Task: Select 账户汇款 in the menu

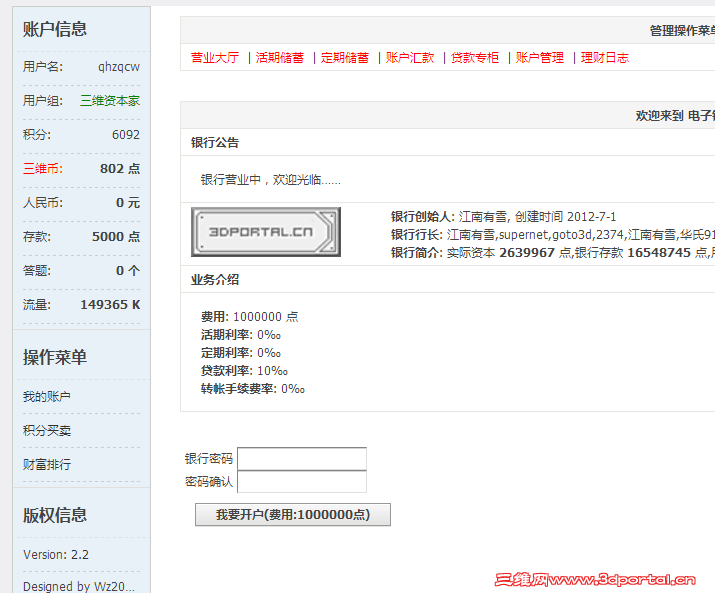Action: point(409,57)
